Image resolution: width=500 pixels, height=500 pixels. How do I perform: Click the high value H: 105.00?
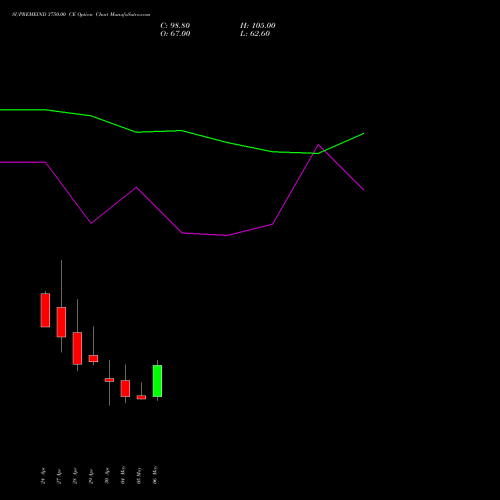pos(258,26)
